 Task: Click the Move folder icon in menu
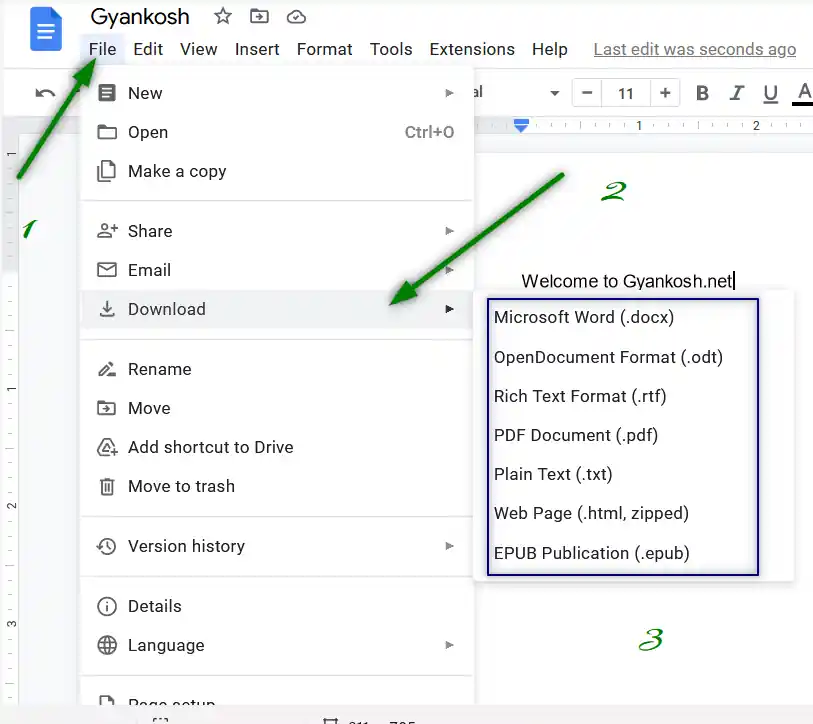(107, 408)
